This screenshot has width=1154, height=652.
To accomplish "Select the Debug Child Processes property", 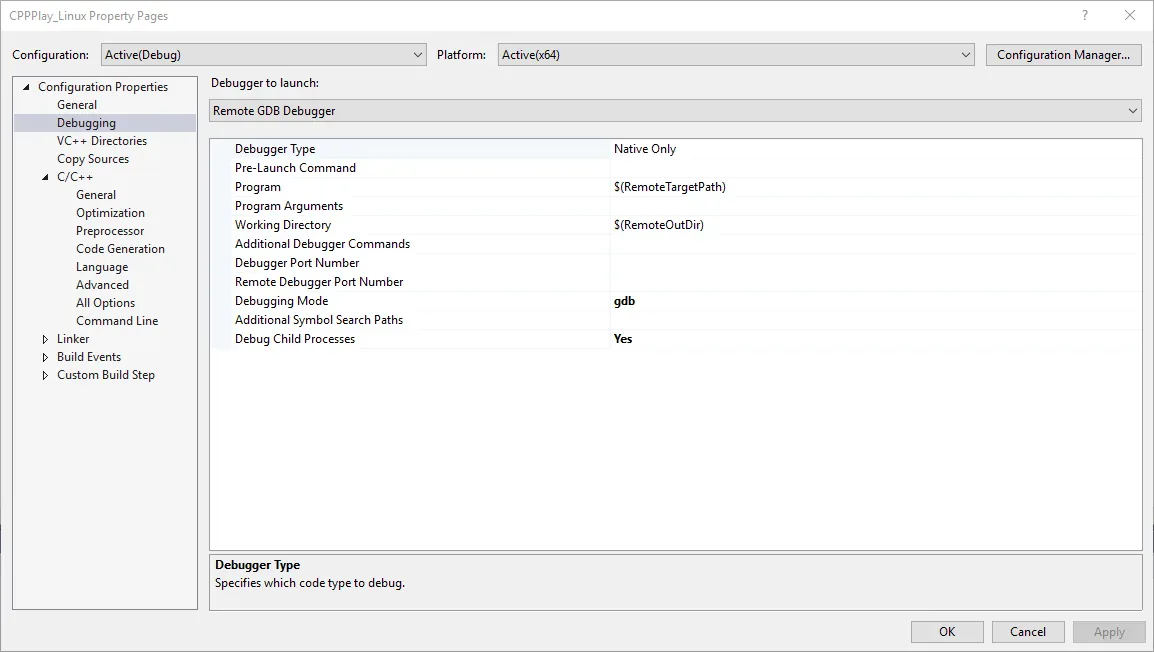I will [294, 339].
